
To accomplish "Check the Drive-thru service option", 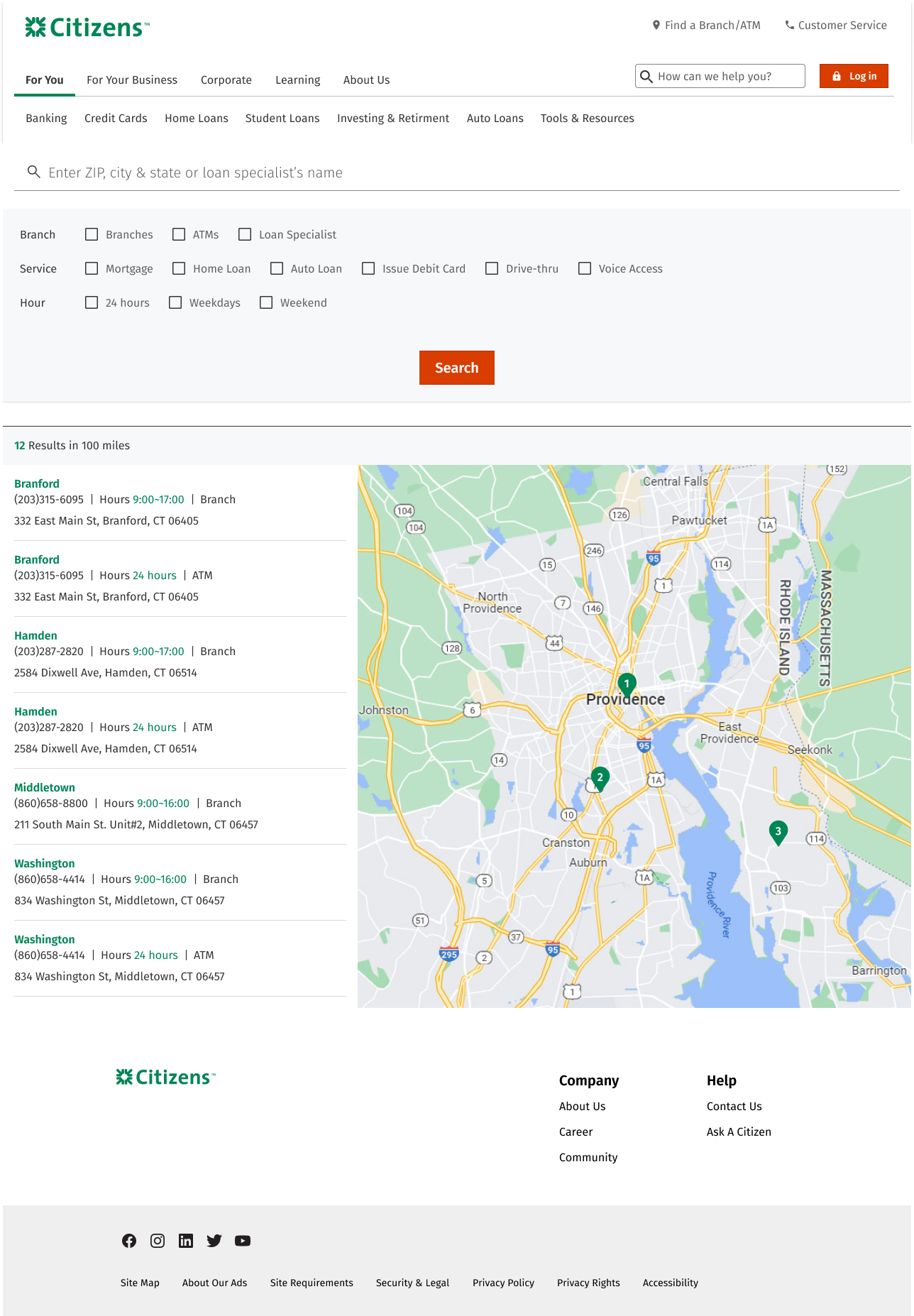I will (492, 268).
